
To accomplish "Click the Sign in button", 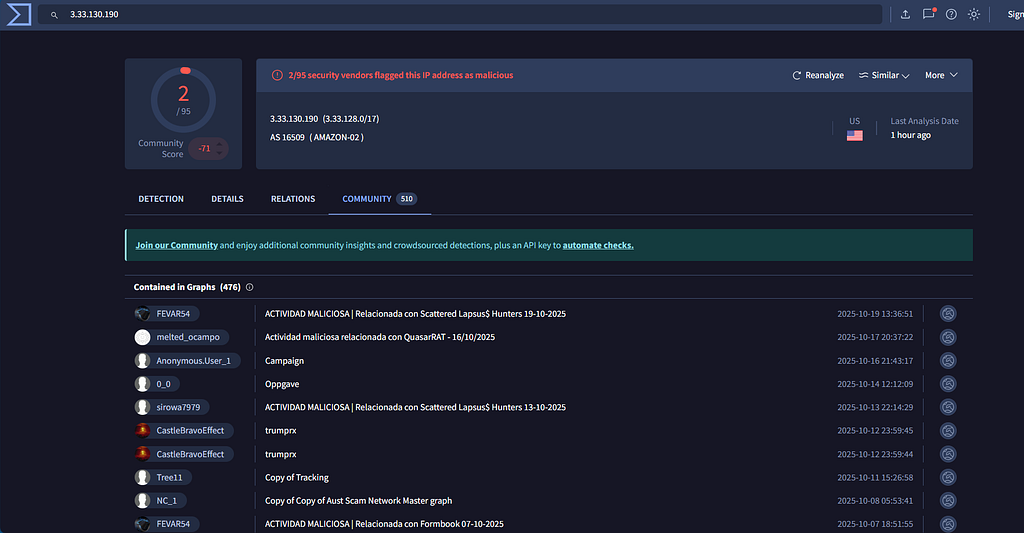I will pyautogui.click(x=1016, y=14).
